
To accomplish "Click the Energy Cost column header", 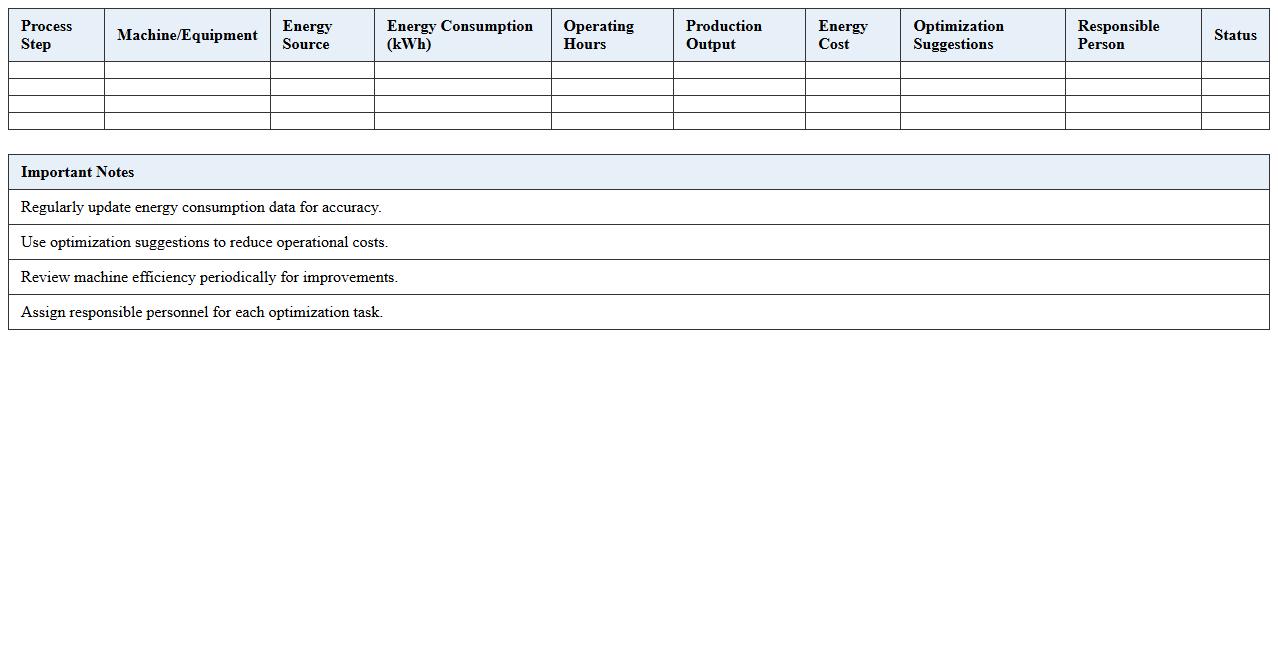I will [x=842, y=35].
